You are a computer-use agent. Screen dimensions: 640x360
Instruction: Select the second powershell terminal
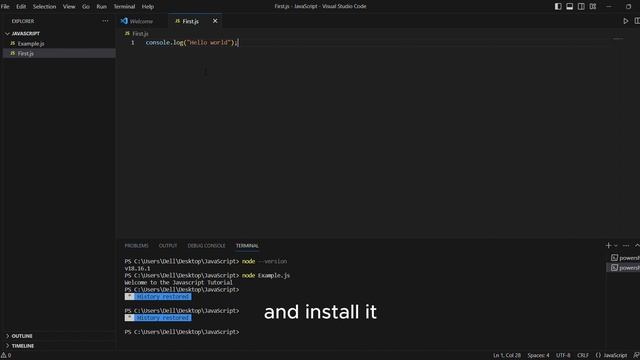pos(624,268)
